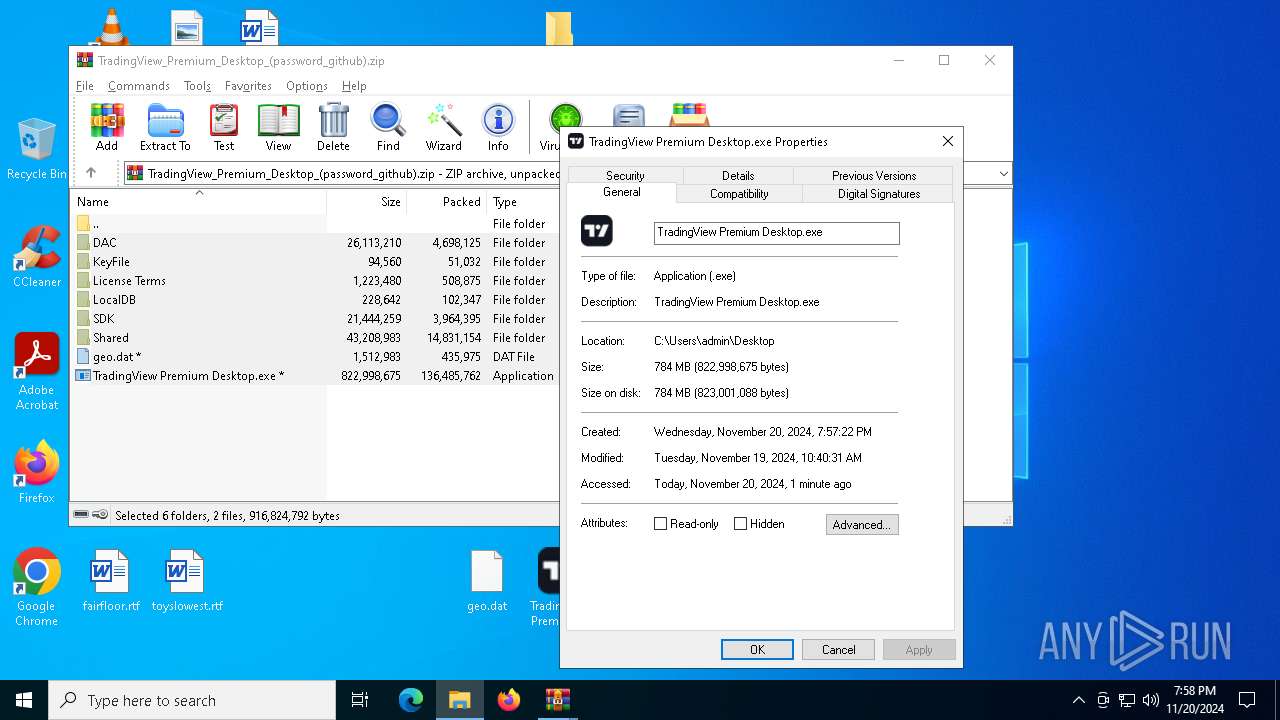Viewport: 1280px width, 720px height.
Task: Sort the archive list by Size column
Action: point(367,201)
